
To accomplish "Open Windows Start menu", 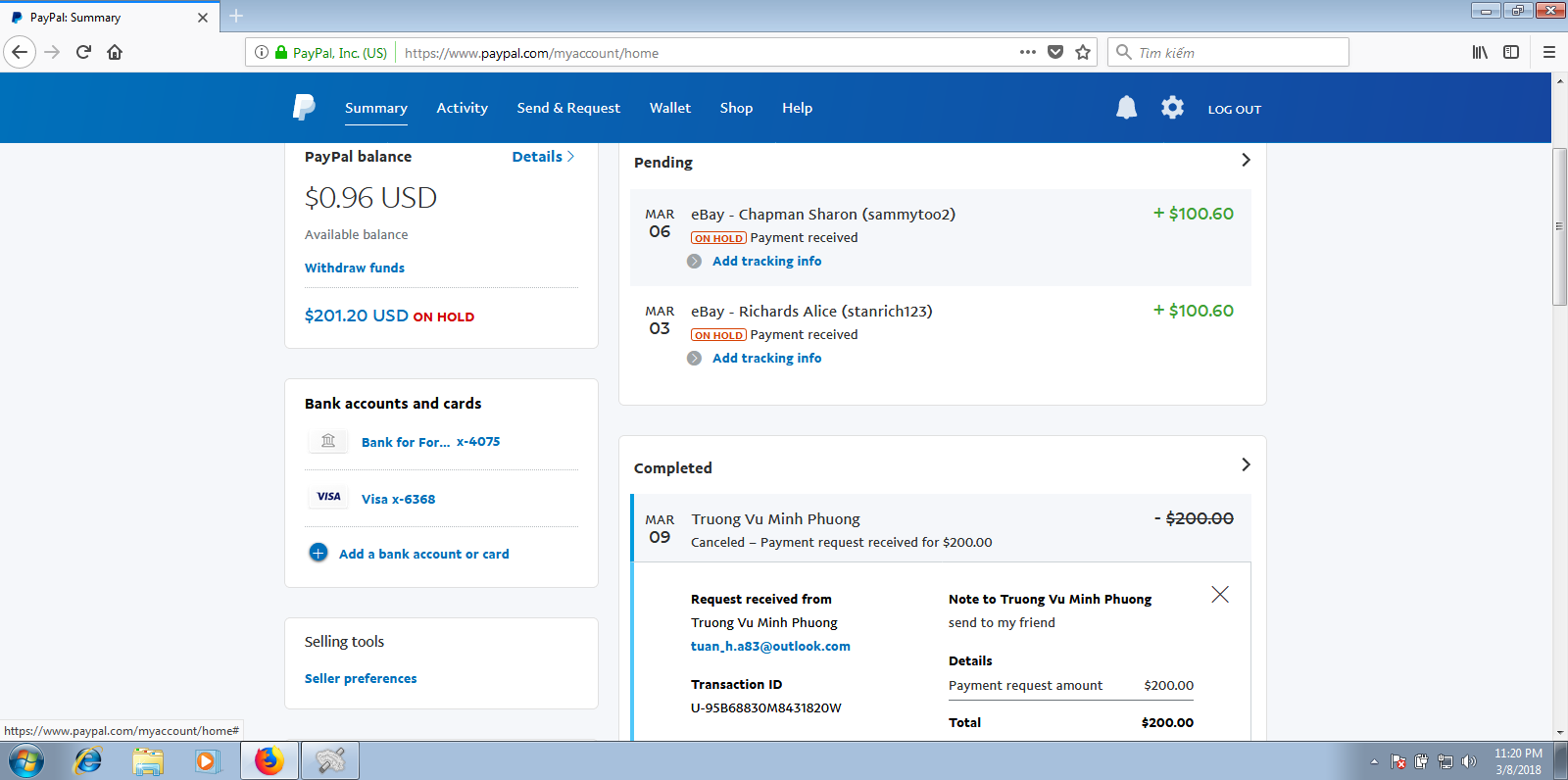I will pos(26,760).
